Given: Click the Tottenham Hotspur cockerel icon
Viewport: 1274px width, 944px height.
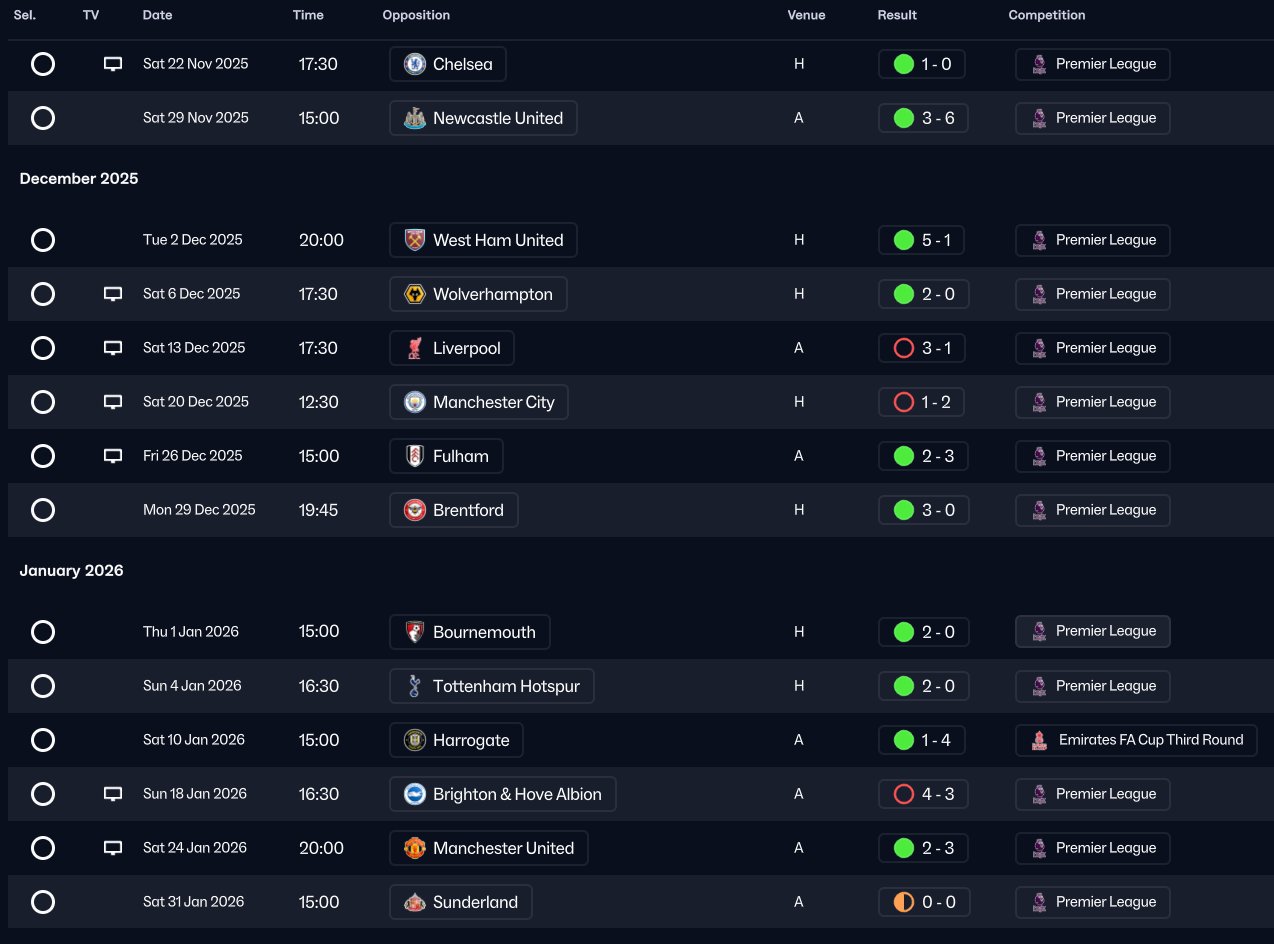Looking at the screenshot, I should (414, 686).
